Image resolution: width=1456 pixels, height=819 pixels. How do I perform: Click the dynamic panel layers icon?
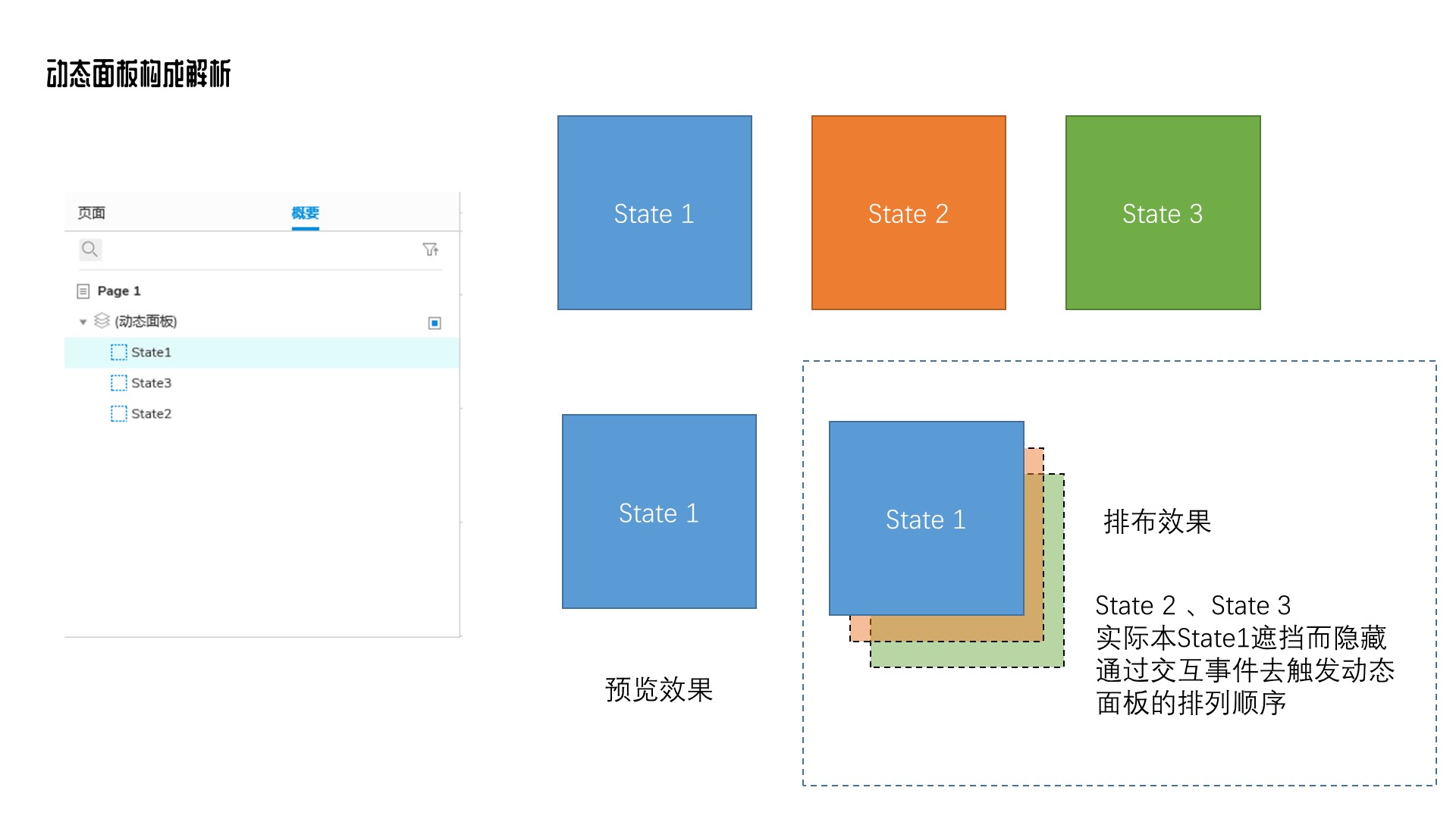pos(102,321)
